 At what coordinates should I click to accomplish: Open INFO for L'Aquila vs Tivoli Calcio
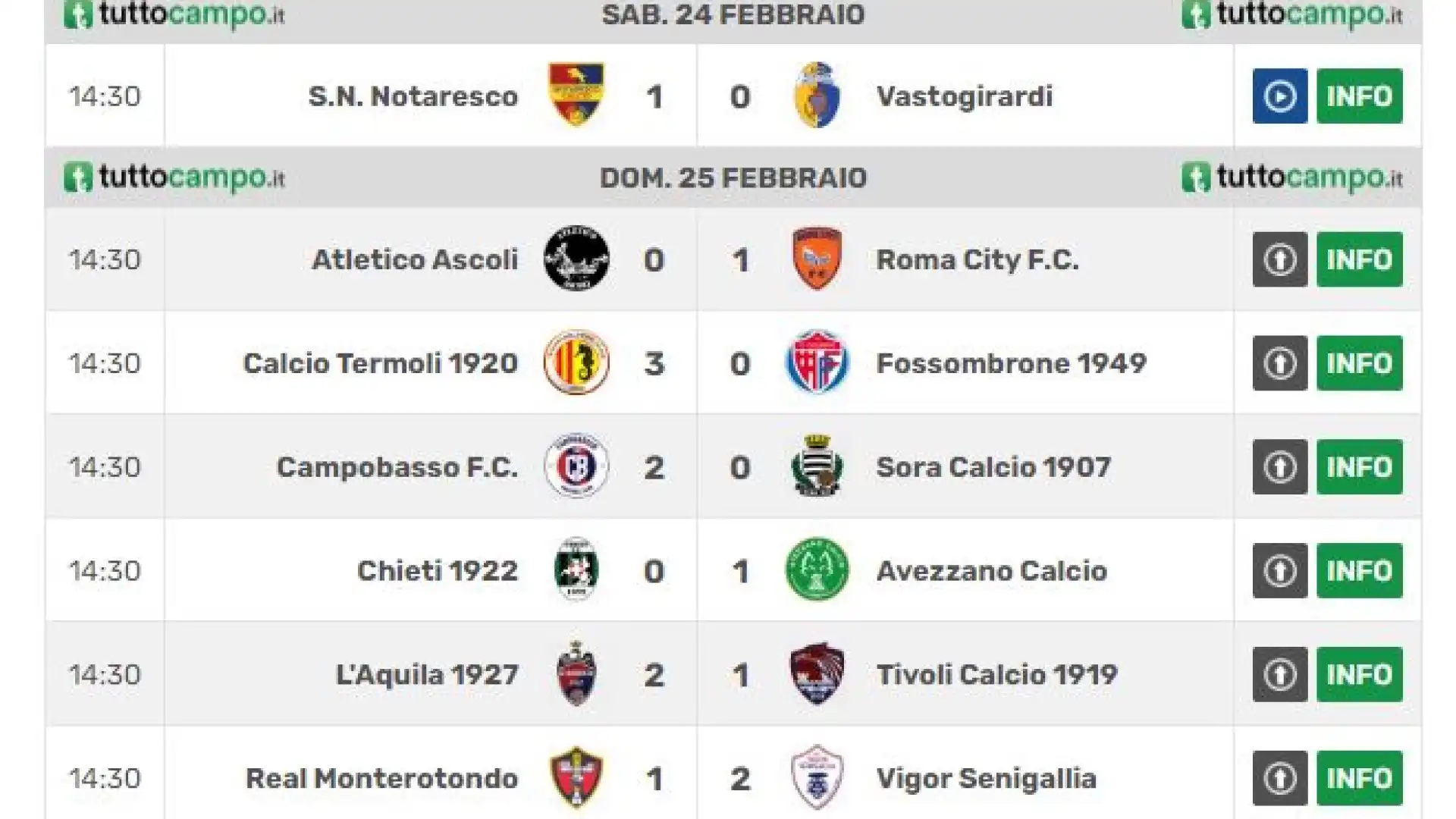(1360, 674)
